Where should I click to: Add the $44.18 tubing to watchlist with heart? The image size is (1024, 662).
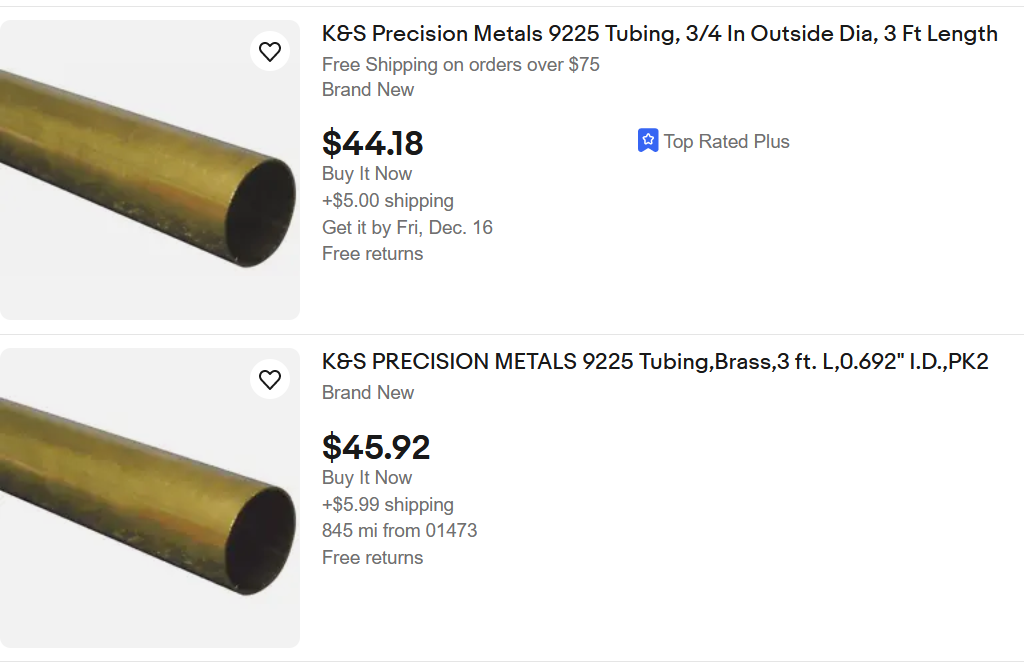click(x=270, y=51)
